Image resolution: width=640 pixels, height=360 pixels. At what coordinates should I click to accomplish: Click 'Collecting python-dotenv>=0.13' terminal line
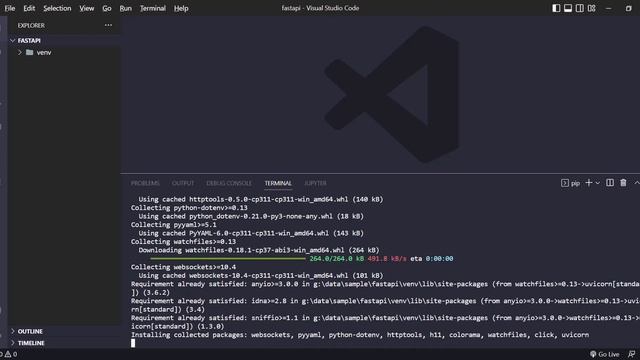(189, 208)
